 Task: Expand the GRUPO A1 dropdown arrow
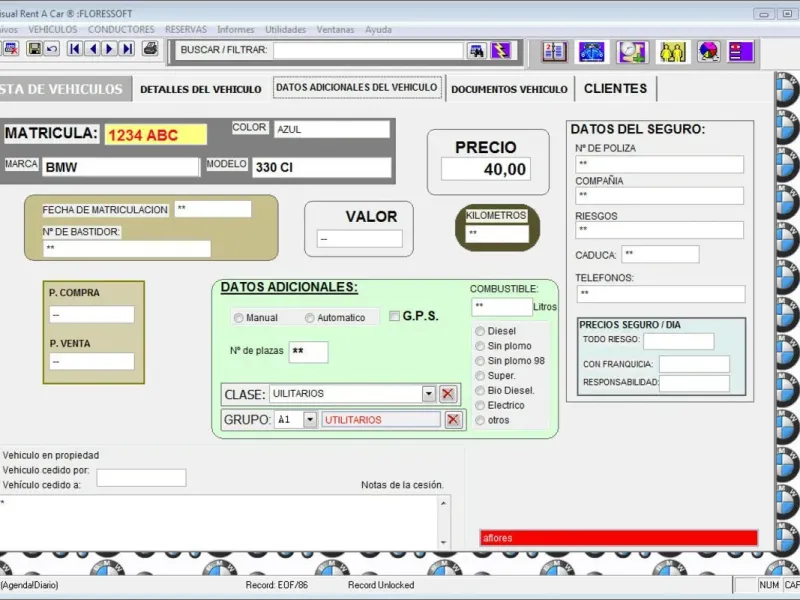(x=310, y=420)
